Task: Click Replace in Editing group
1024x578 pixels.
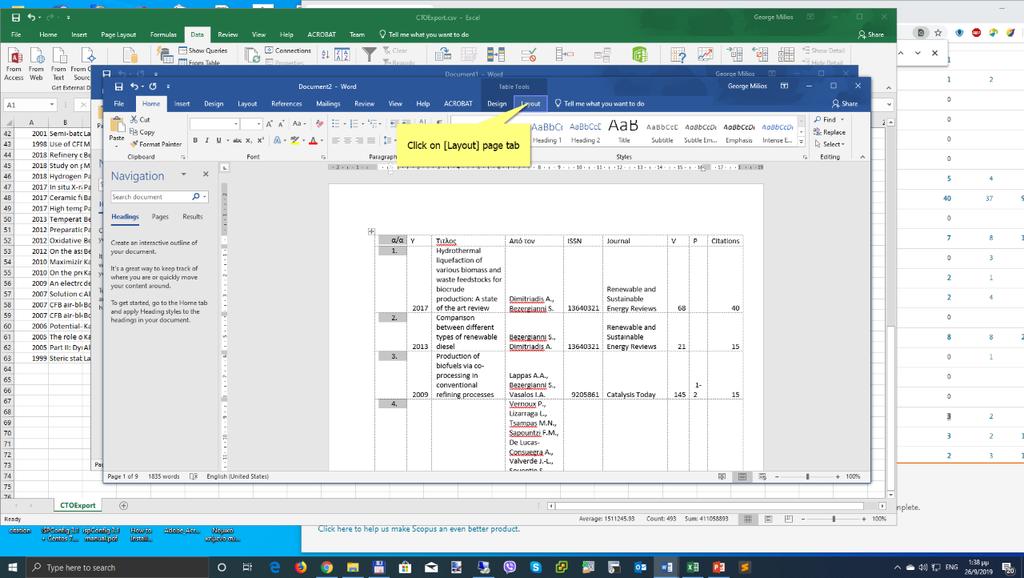Action: 829,132
